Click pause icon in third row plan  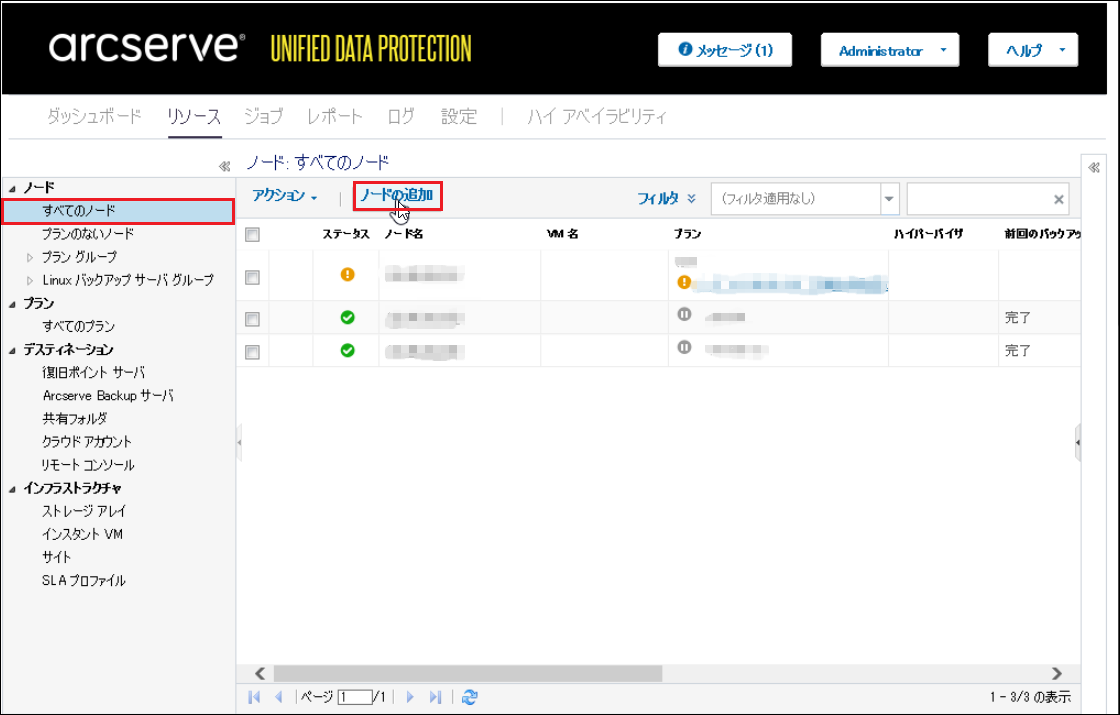[x=684, y=348]
